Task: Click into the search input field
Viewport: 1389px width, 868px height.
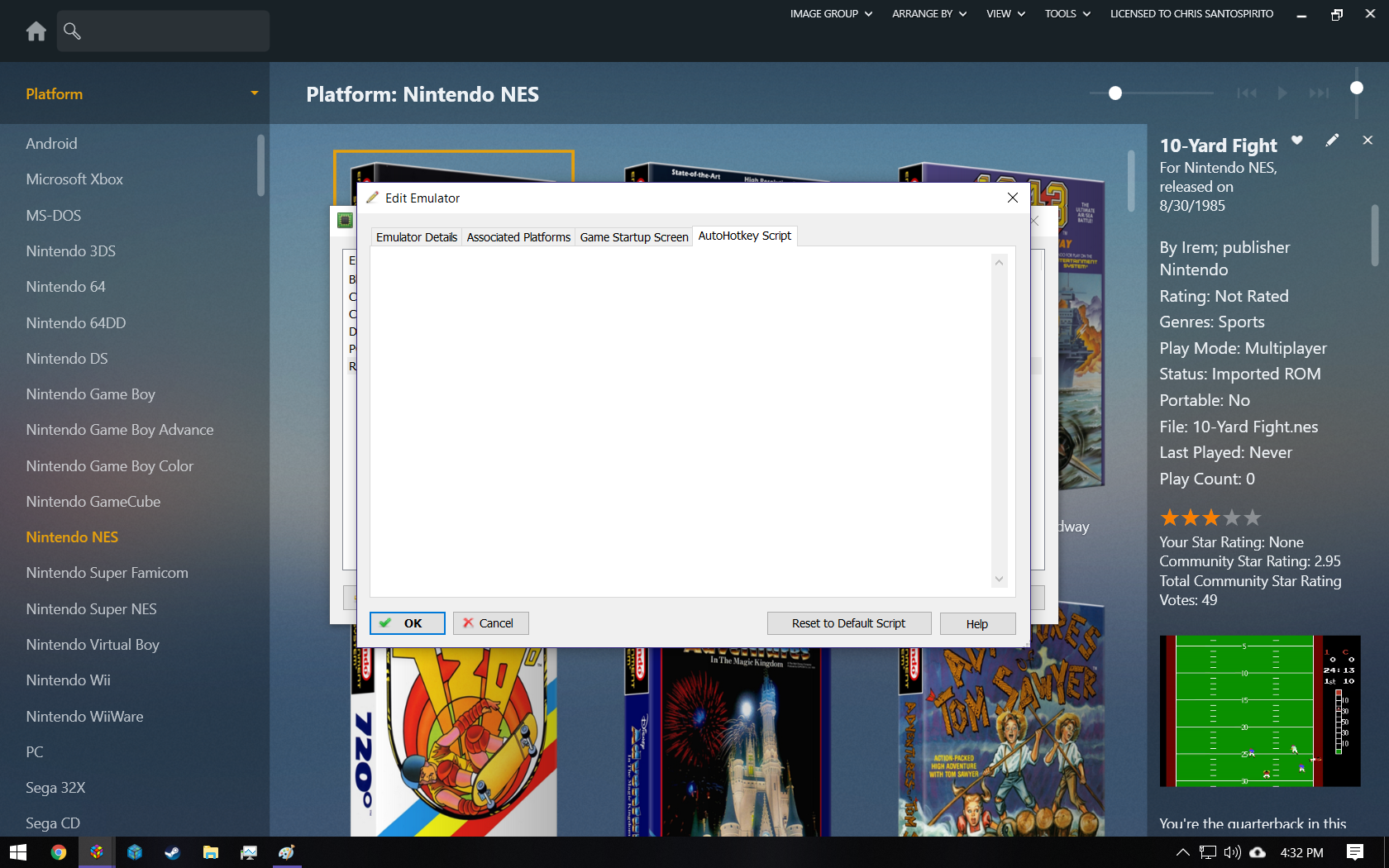Action: coord(163,31)
